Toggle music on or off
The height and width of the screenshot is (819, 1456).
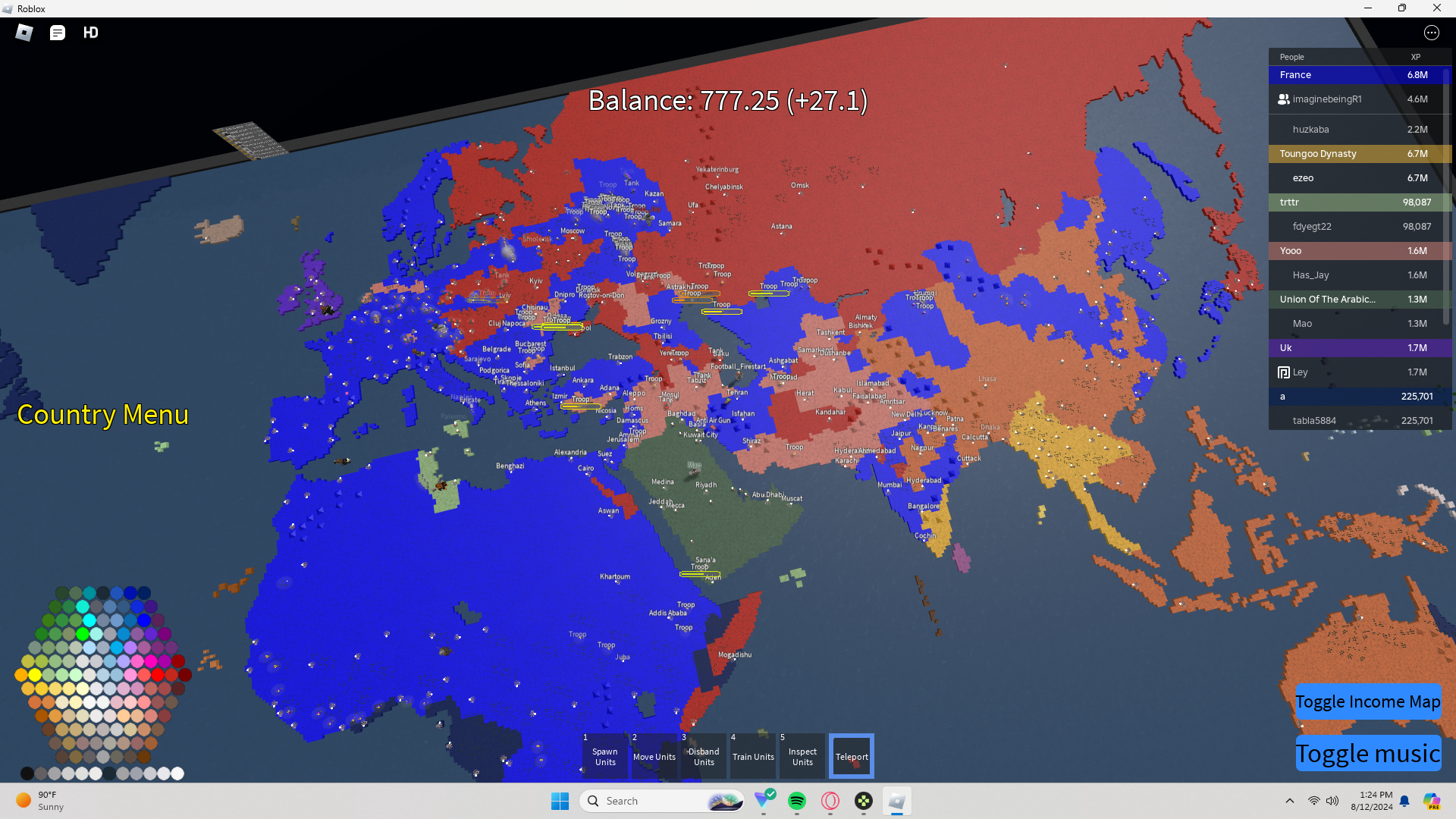tap(1367, 753)
